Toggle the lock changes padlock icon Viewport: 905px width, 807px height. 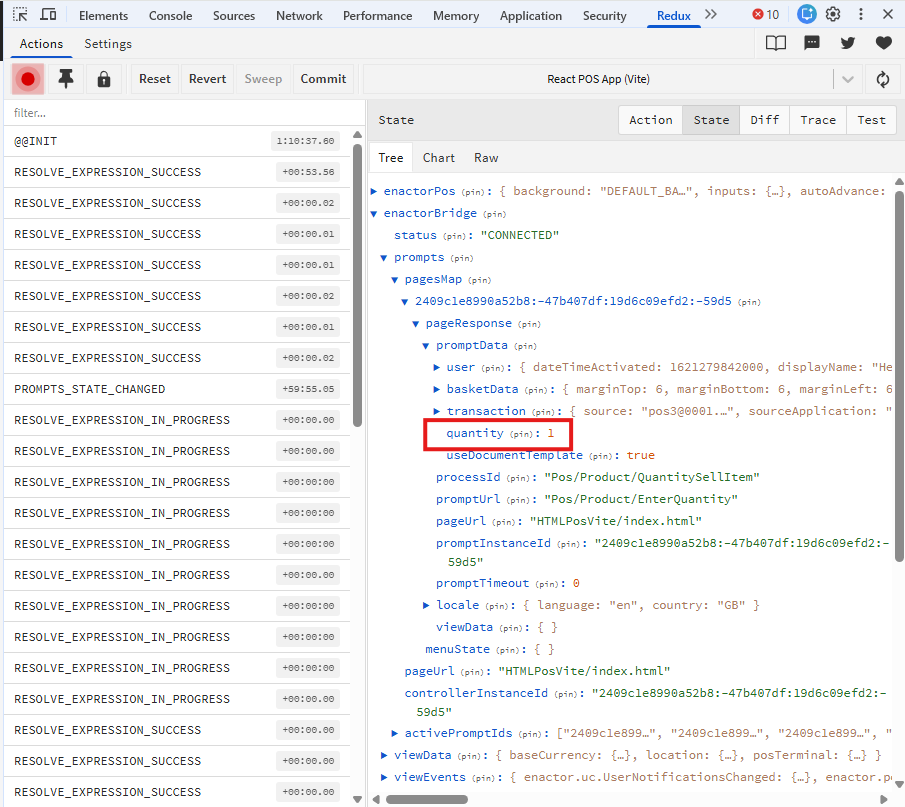103,79
